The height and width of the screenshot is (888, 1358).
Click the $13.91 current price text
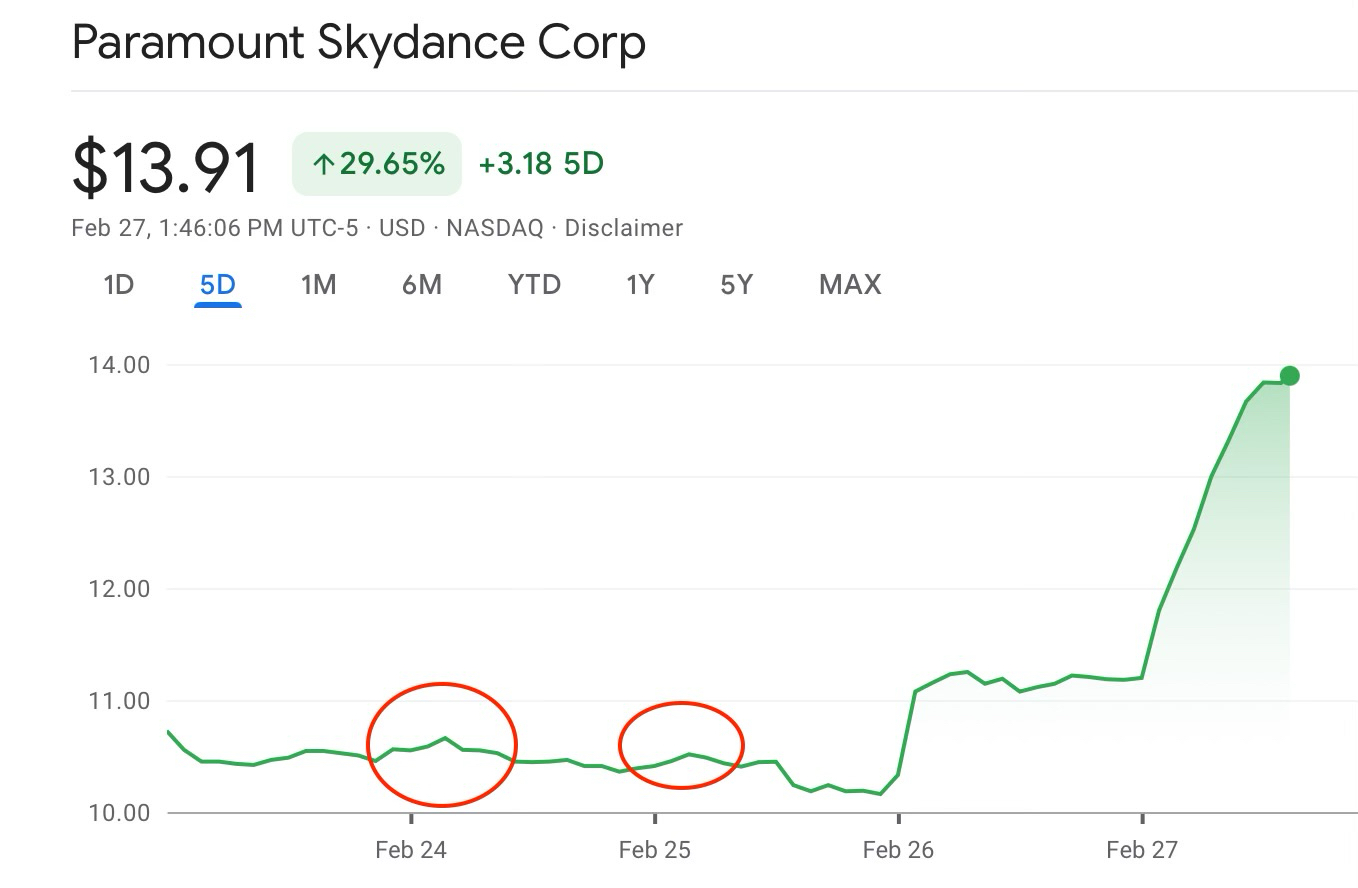[166, 167]
